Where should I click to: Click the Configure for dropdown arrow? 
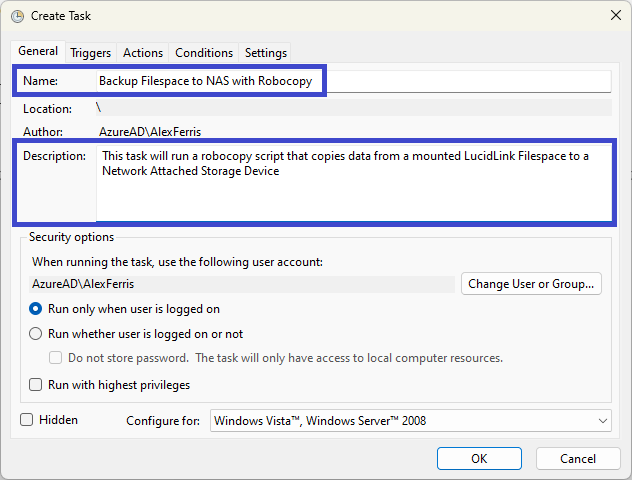[603, 421]
